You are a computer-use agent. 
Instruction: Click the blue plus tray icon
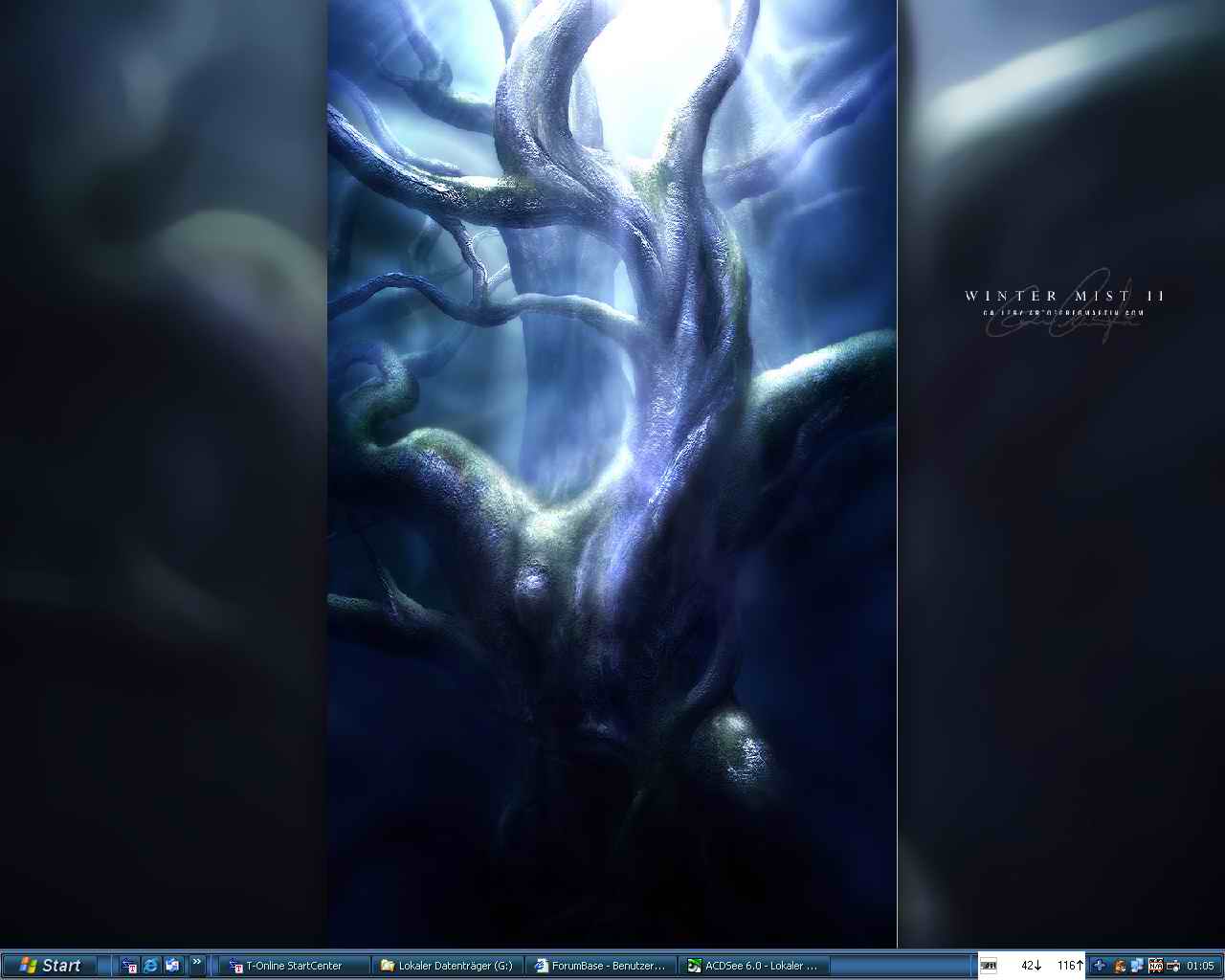[1100, 966]
